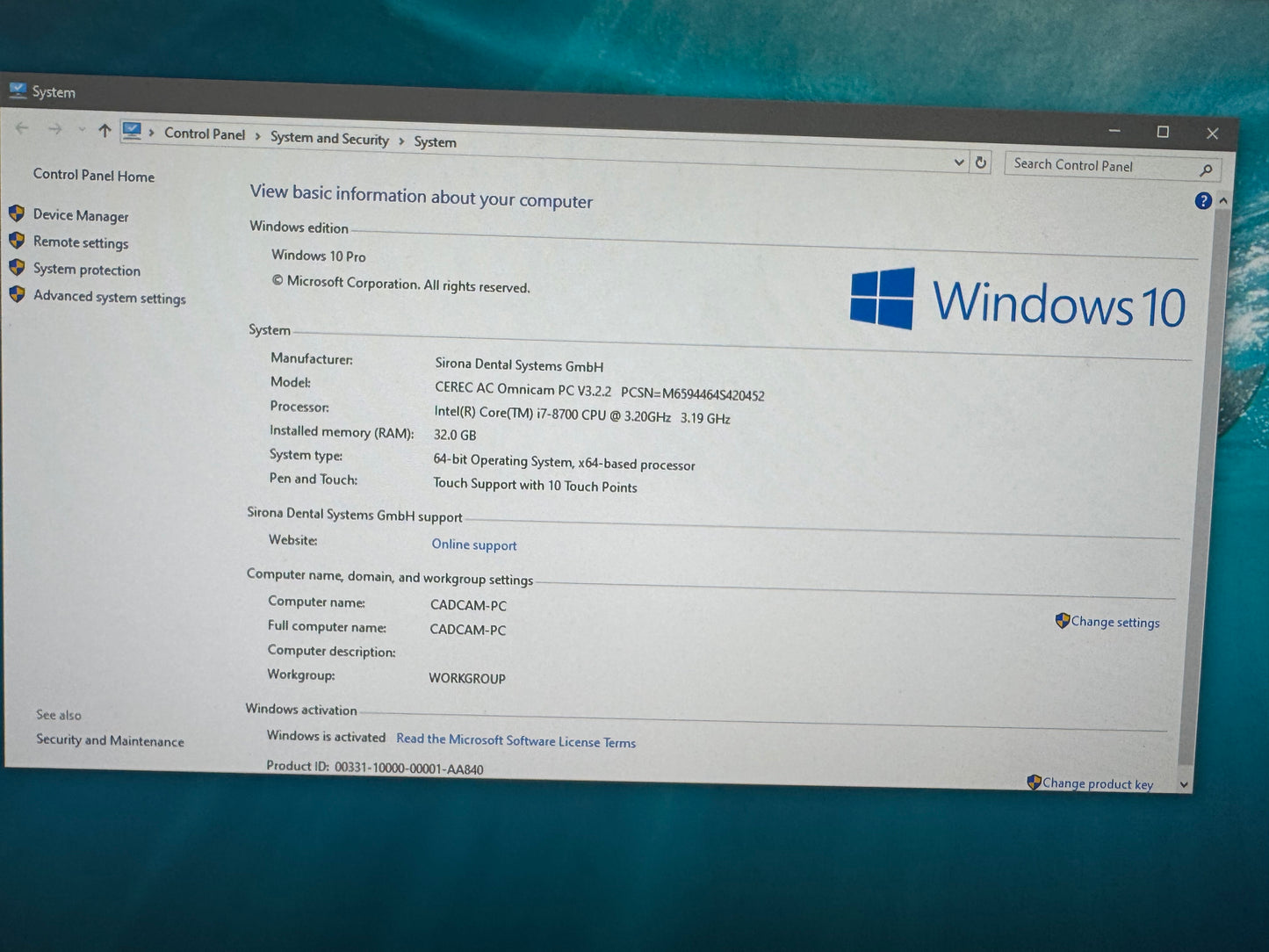Click Sirona Dental Systems GmbH manufacturer value

pos(519,364)
